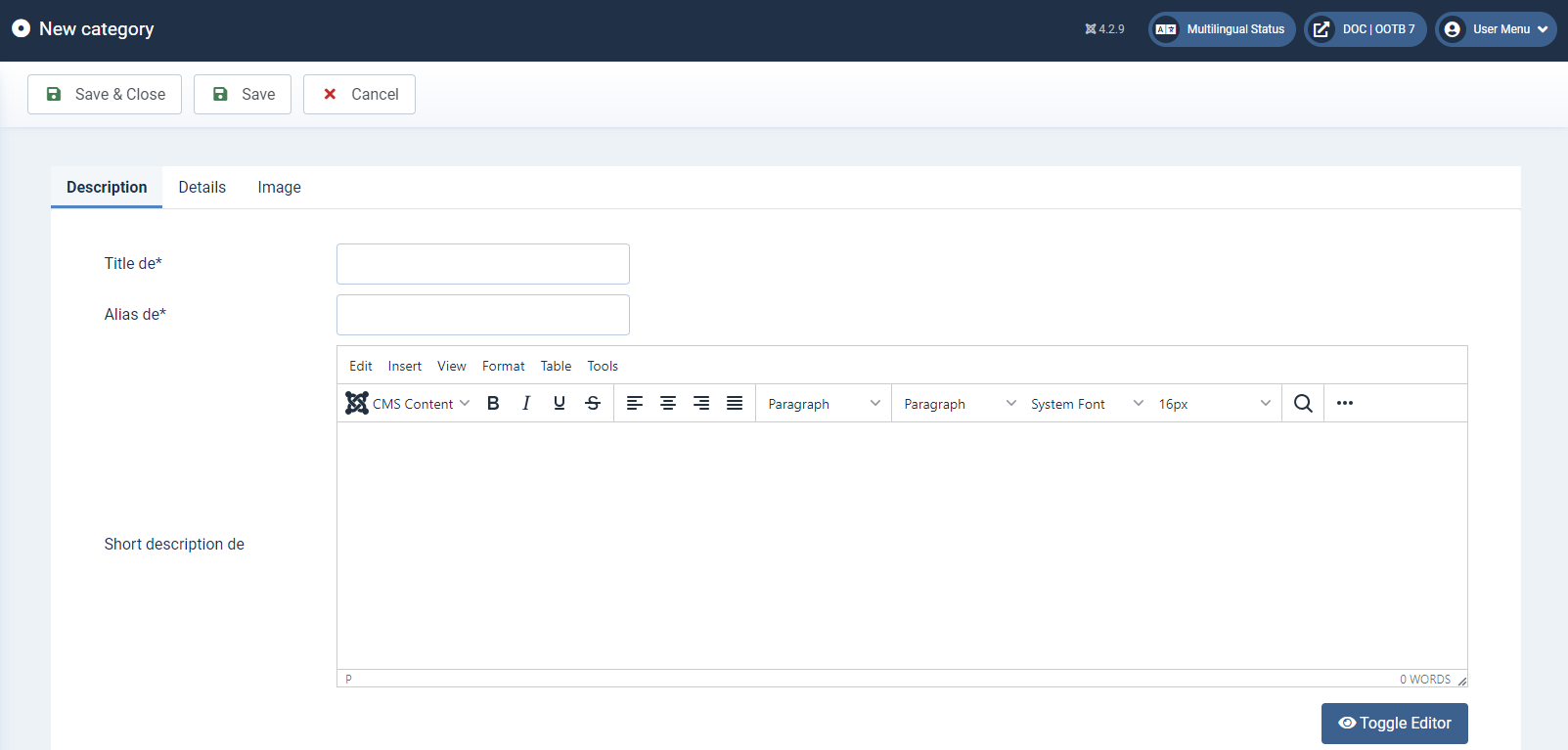This screenshot has height=750, width=1568.
Task: Switch to the Description tab
Action: (107, 187)
